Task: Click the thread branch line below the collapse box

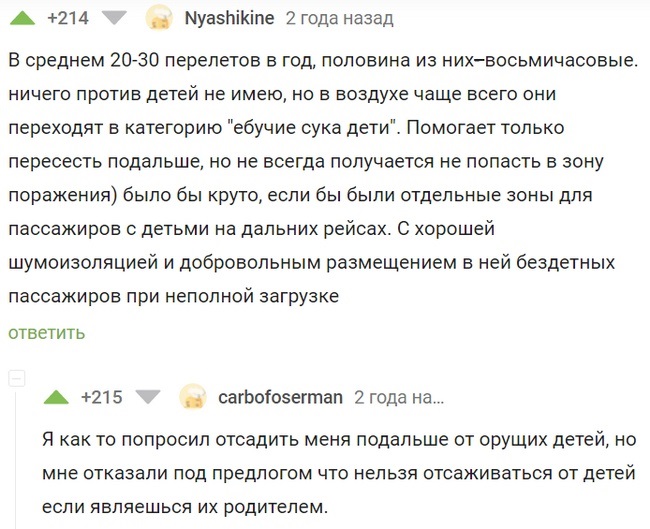Action: coord(14,460)
